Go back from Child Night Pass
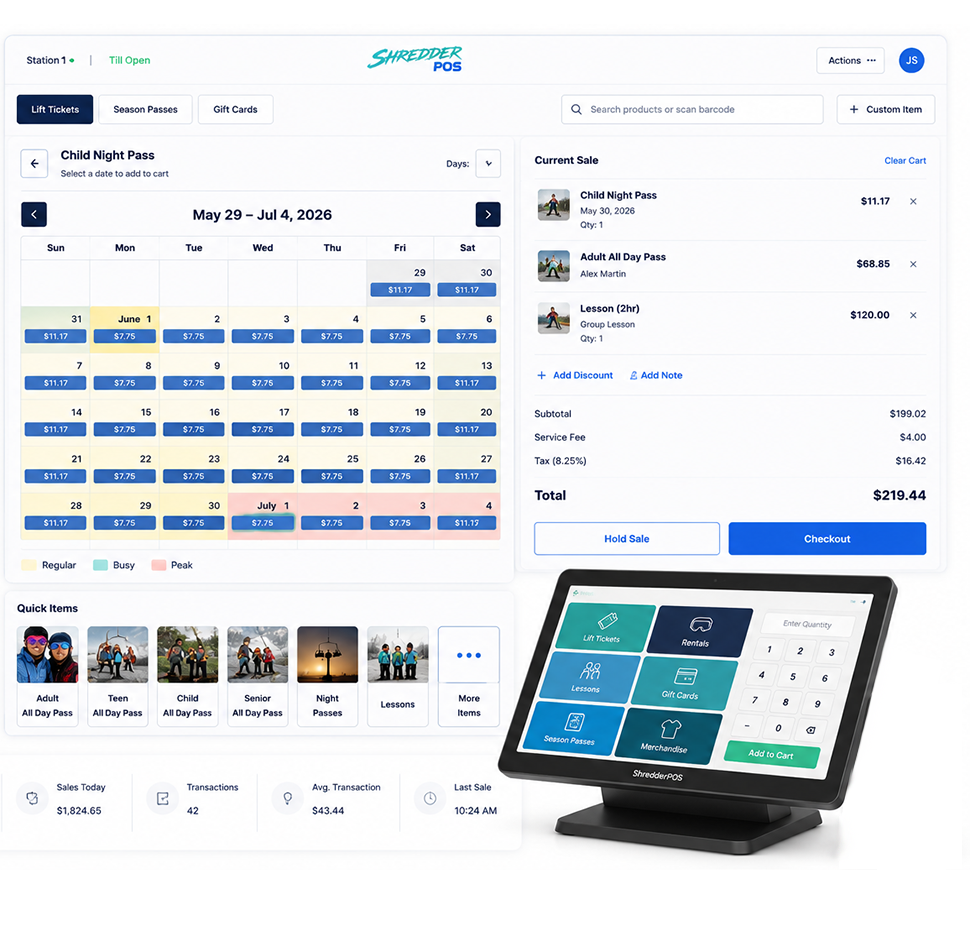Viewport: 970px width, 926px height. point(34,163)
